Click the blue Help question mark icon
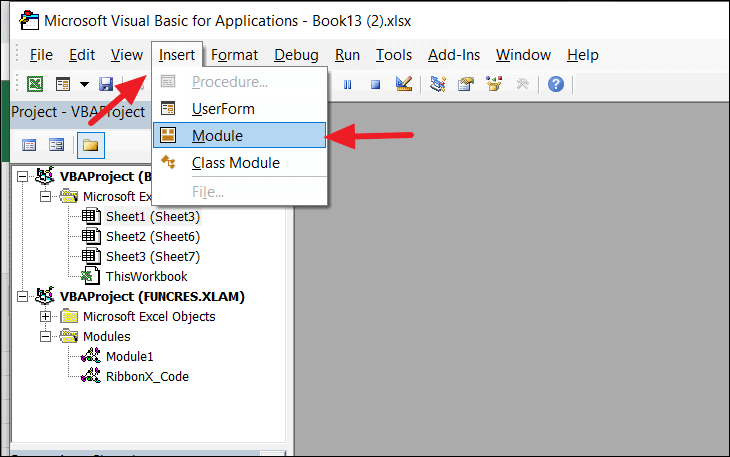This screenshot has width=730, height=457. click(x=555, y=84)
